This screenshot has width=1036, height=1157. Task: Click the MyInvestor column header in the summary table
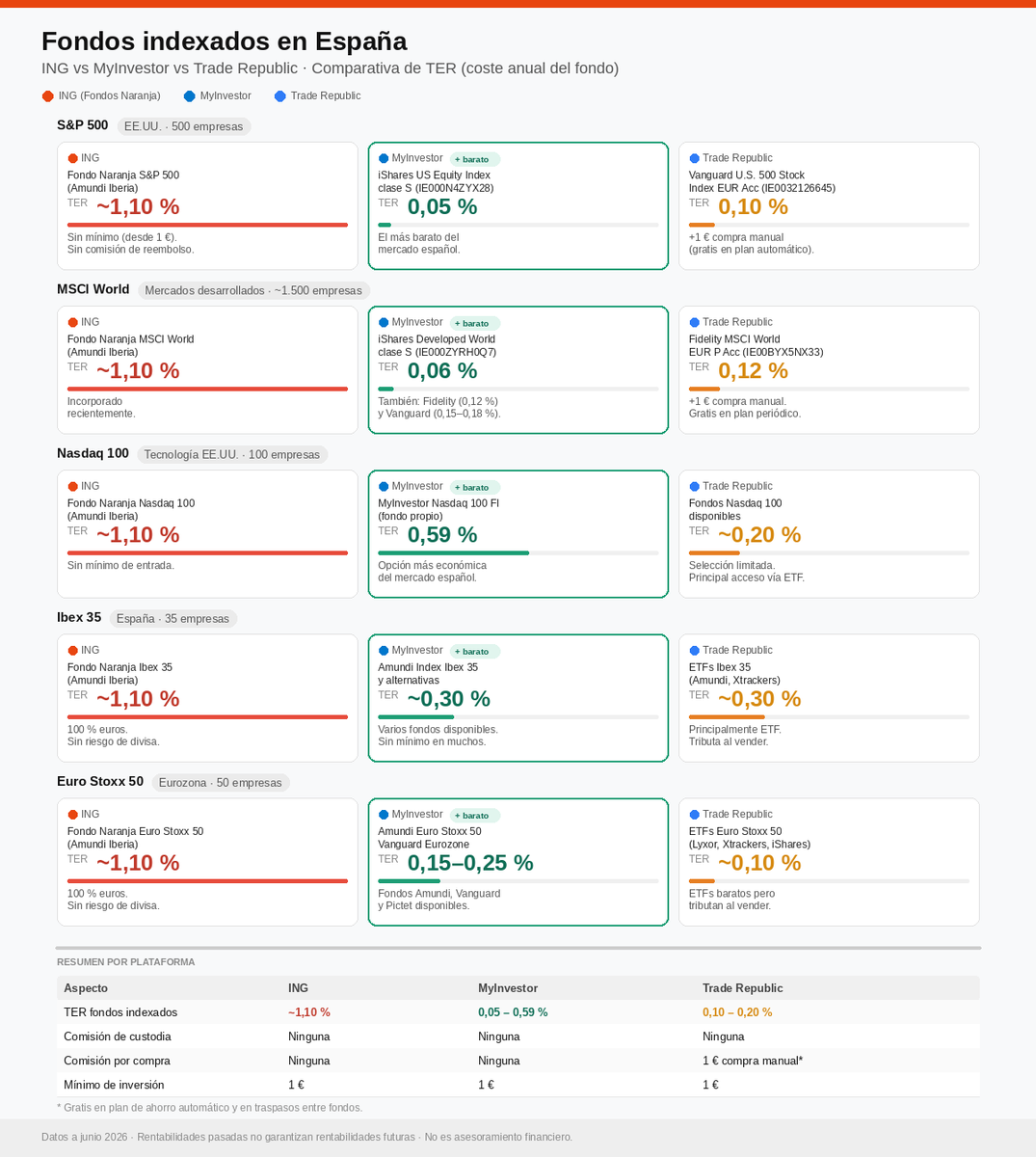508,988
